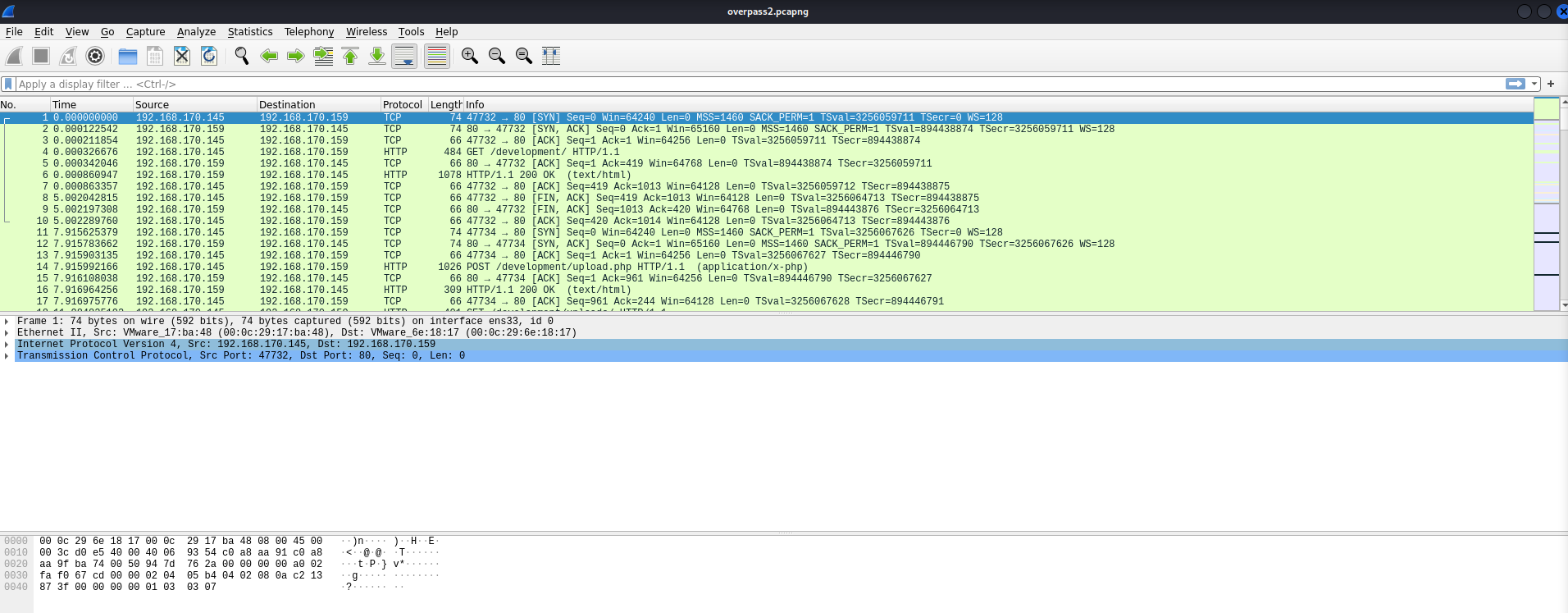Go back in packet history
The height and width of the screenshot is (613, 1568).
pos(269,56)
